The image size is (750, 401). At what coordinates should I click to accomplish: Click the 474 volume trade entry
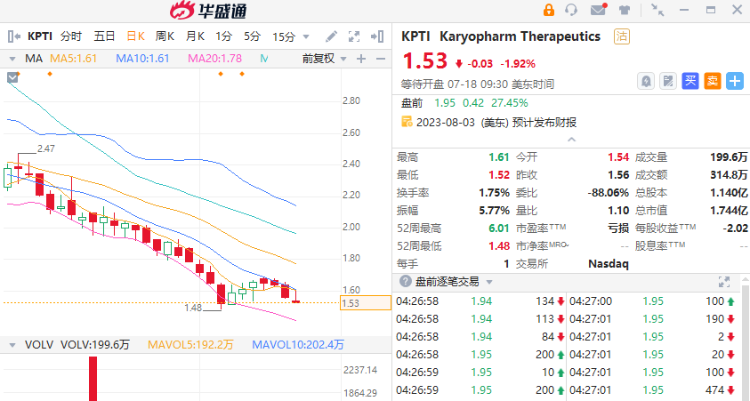[715, 390]
